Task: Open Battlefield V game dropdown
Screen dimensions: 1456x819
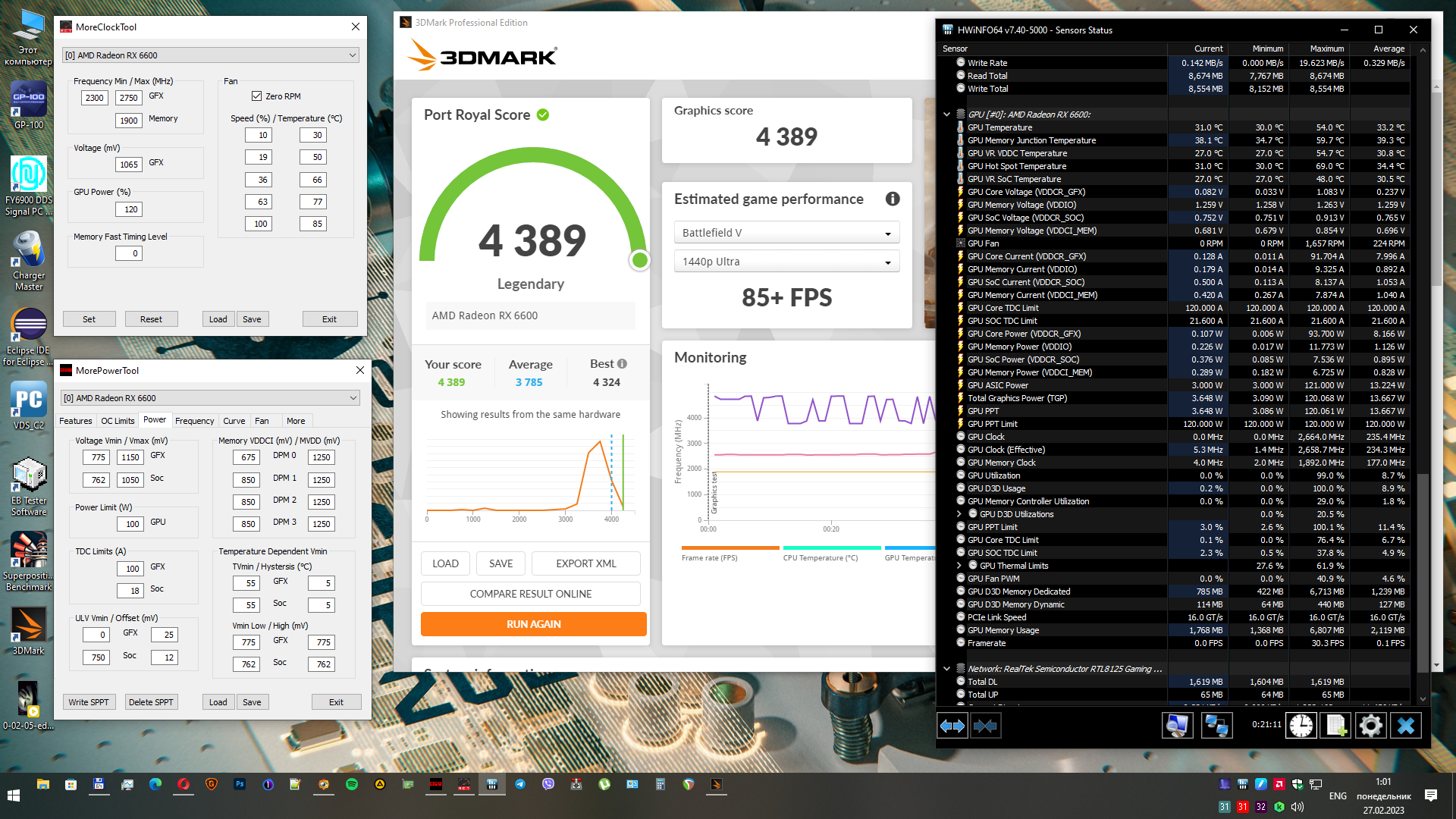Action: [786, 233]
